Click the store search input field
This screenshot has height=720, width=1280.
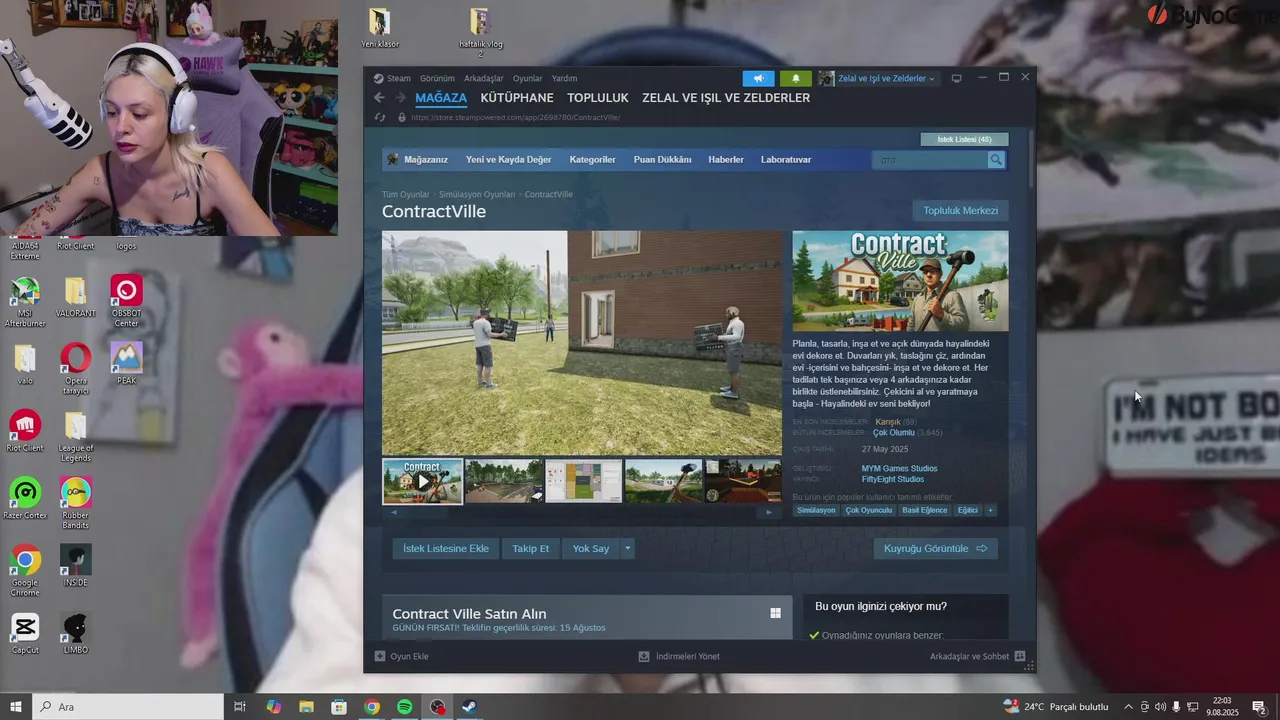click(x=930, y=160)
